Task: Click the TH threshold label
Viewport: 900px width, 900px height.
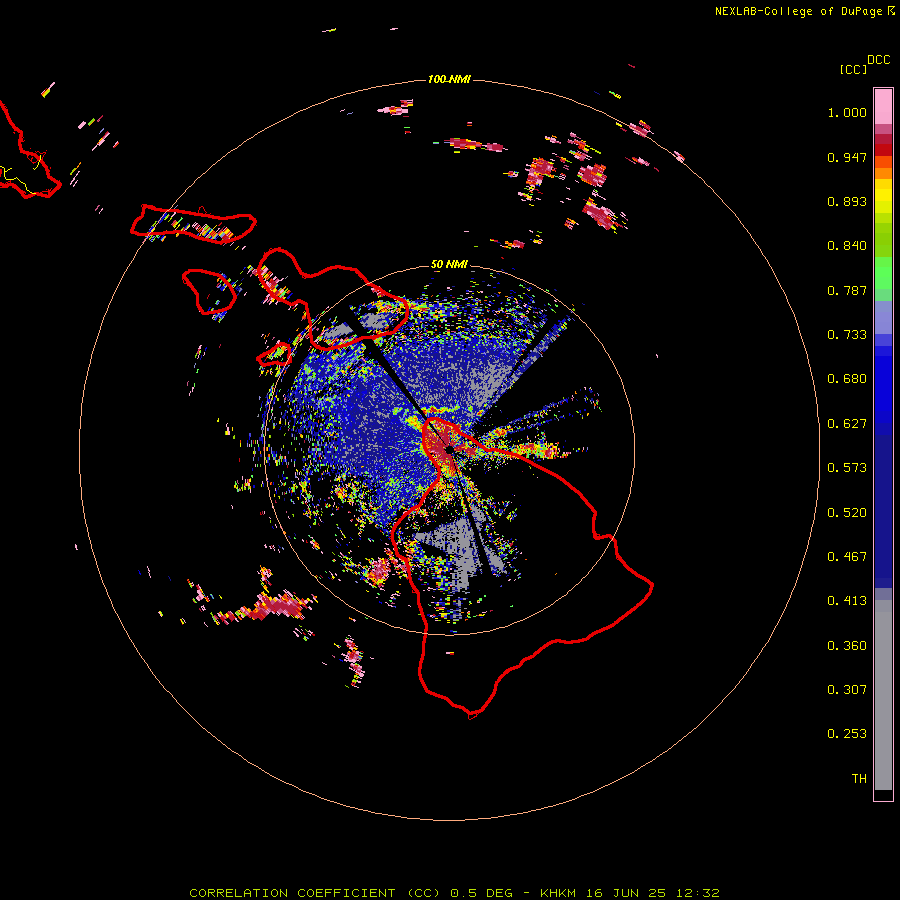Action: (x=859, y=779)
